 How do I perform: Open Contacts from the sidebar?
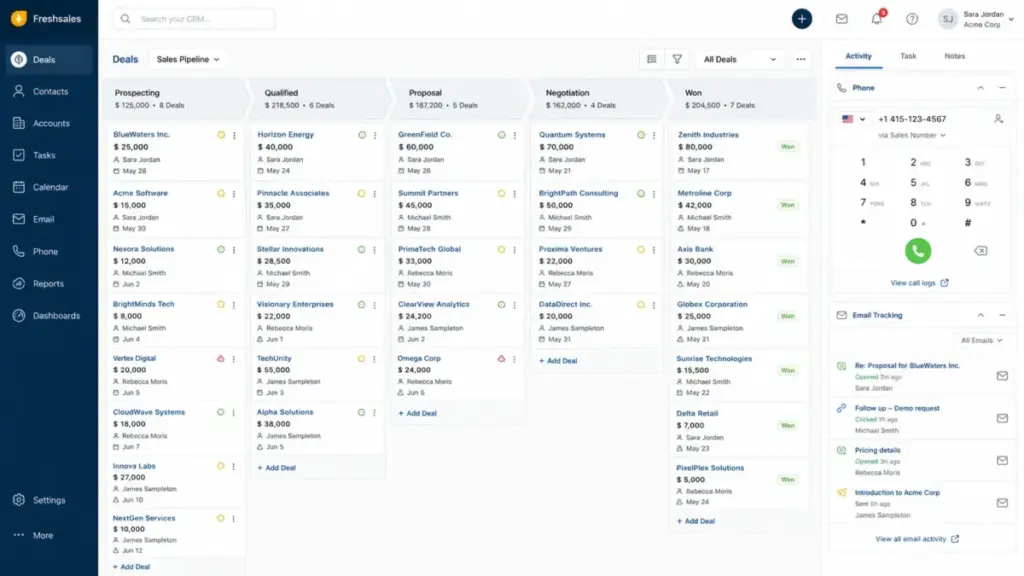click(x=49, y=91)
